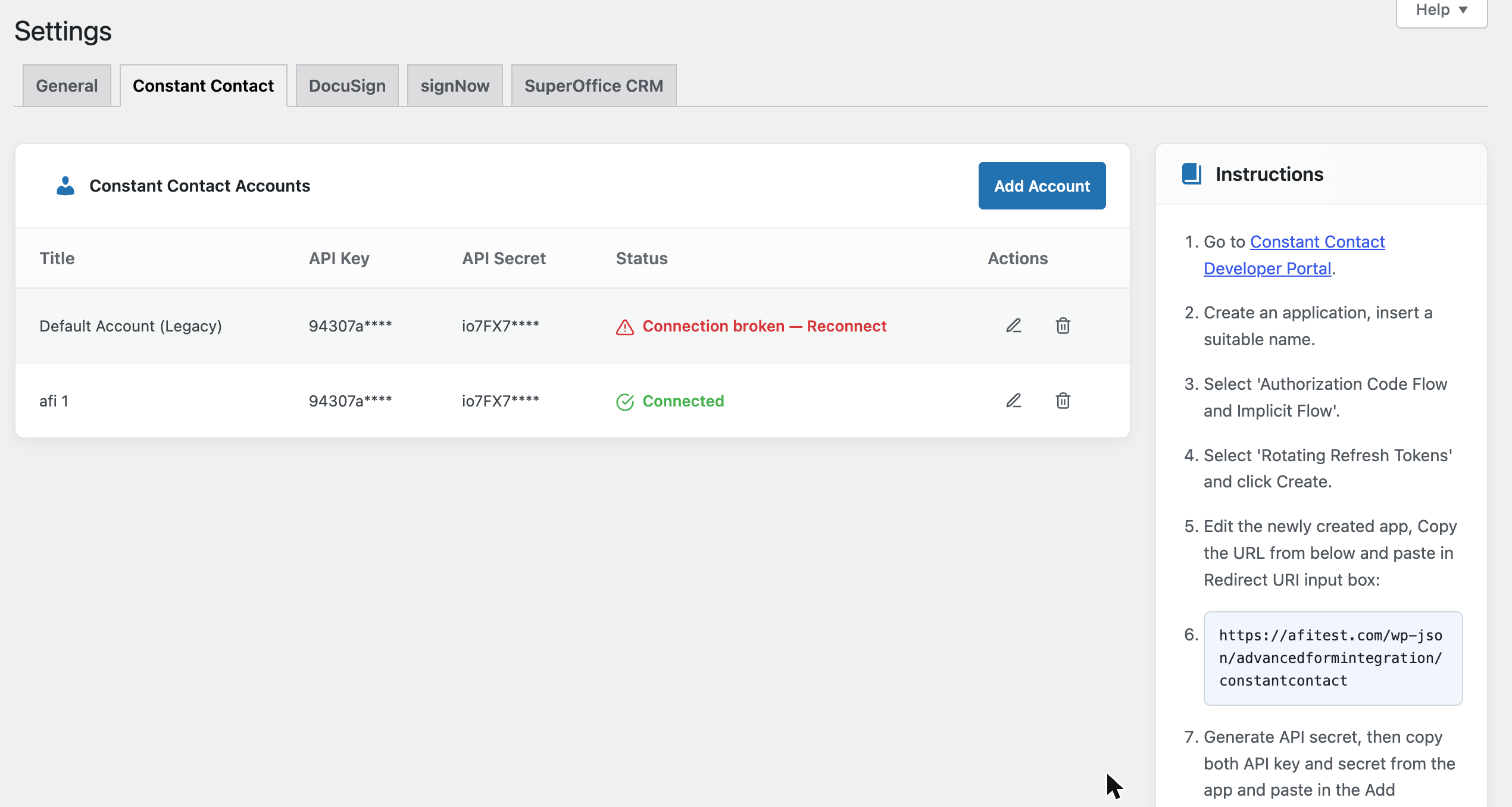
Task: Click the Add Account button
Action: [1042, 186]
